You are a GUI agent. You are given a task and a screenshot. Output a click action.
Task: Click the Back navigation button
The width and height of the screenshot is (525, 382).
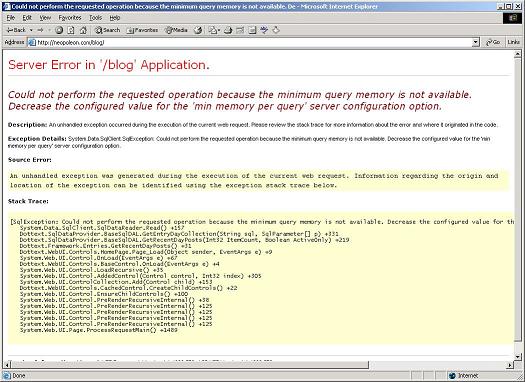[16, 30]
